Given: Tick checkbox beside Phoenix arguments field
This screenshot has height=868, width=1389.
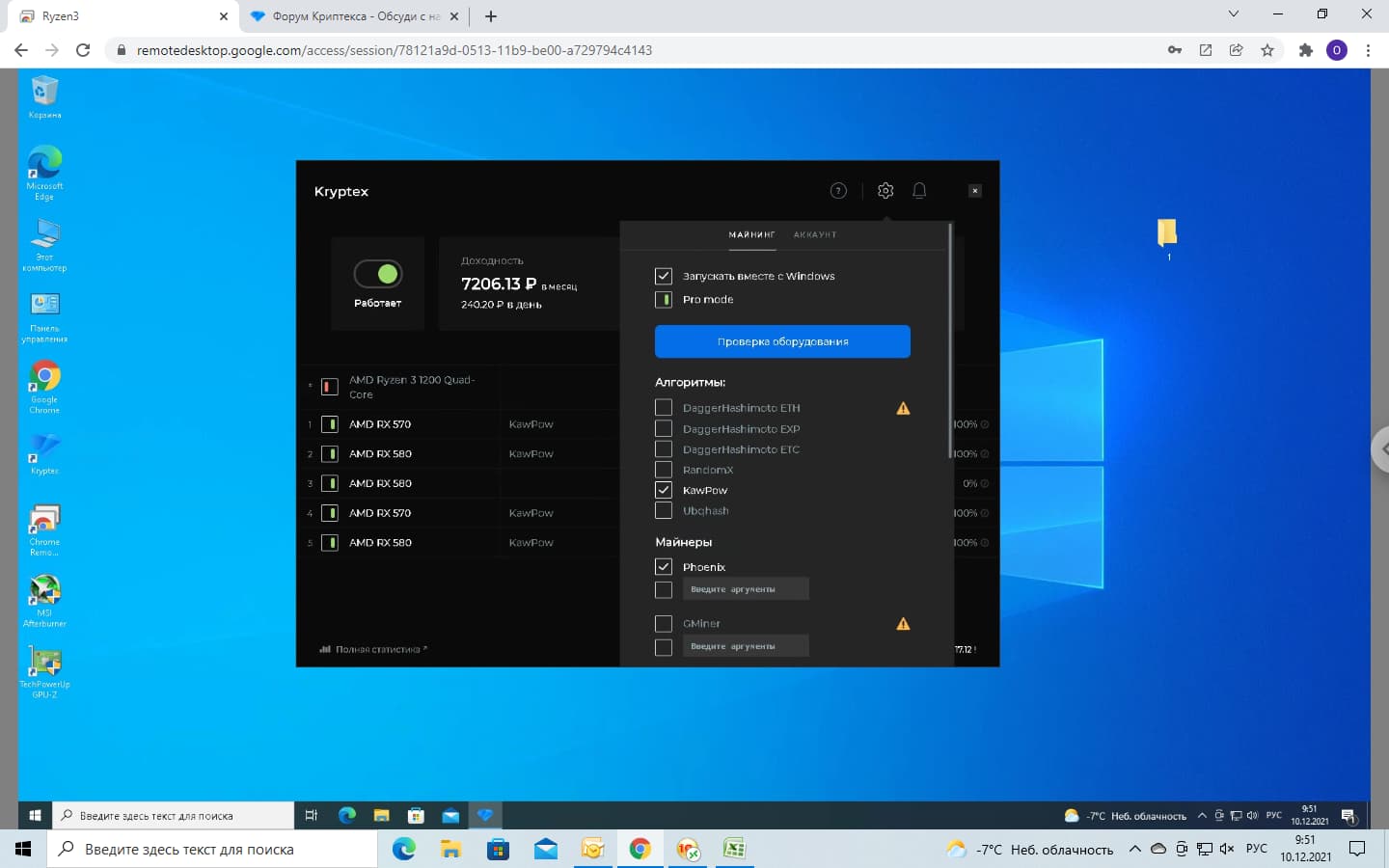Looking at the screenshot, I should [664, 589].
